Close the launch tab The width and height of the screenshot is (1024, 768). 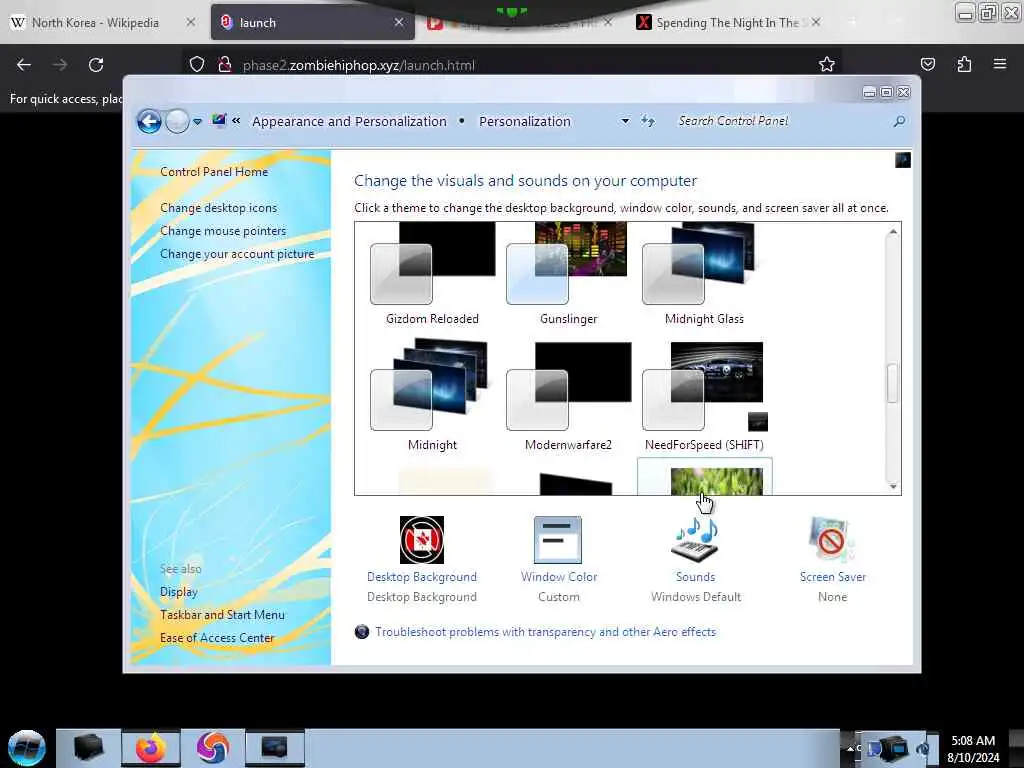[x=399, y=22]
